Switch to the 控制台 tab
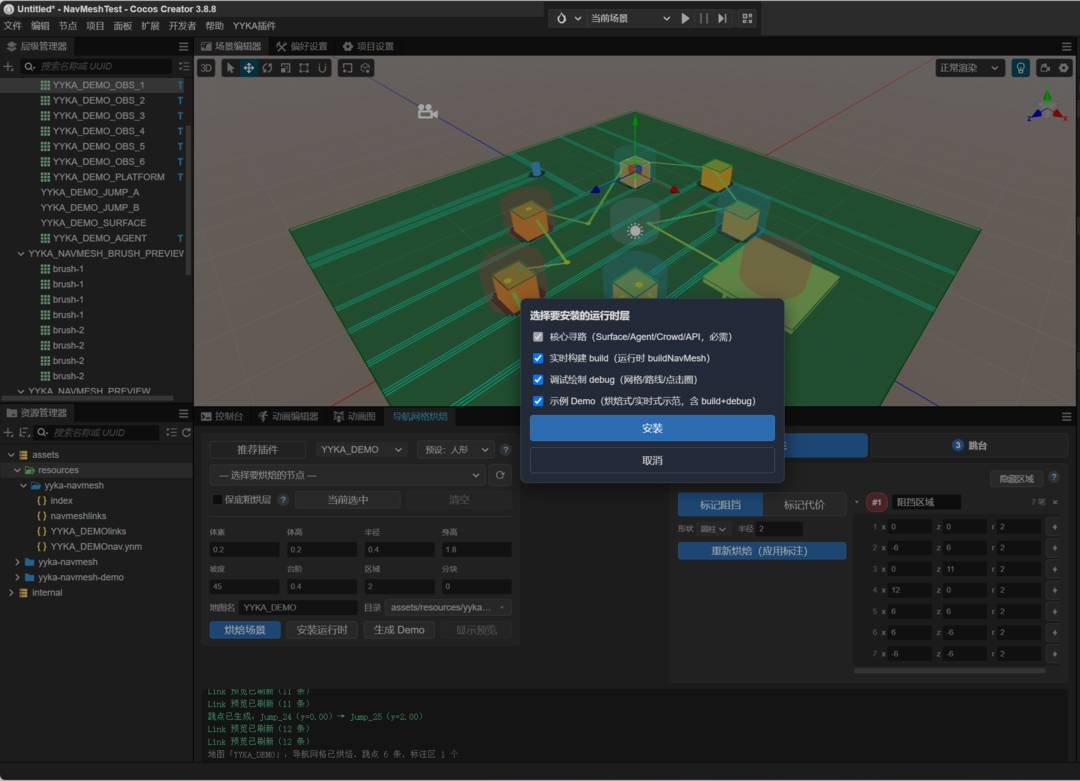 click(222, 417)
